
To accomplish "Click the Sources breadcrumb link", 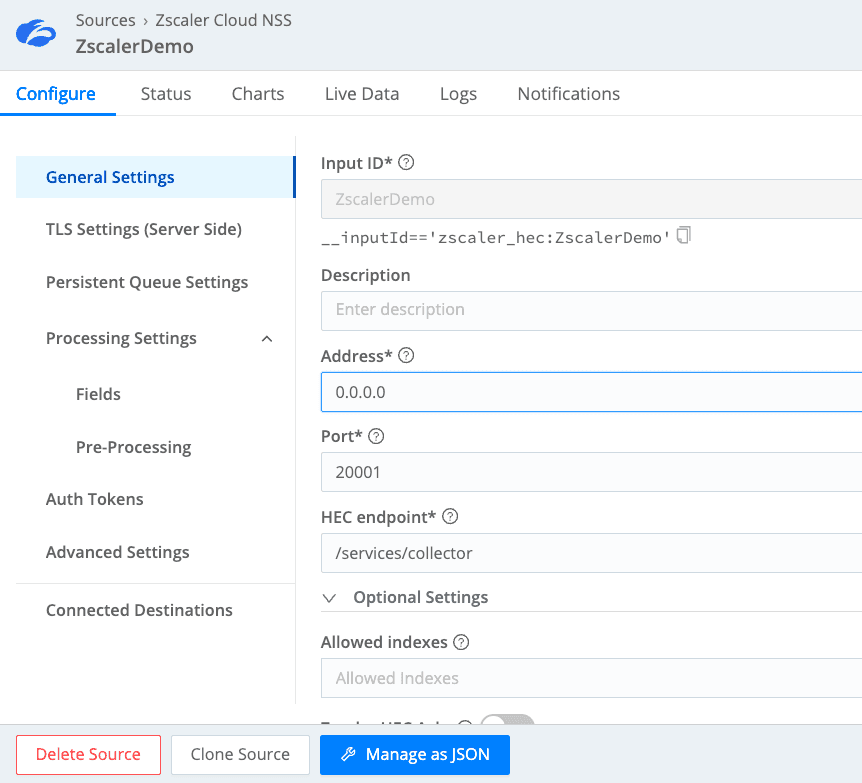I will click(105, 20).
